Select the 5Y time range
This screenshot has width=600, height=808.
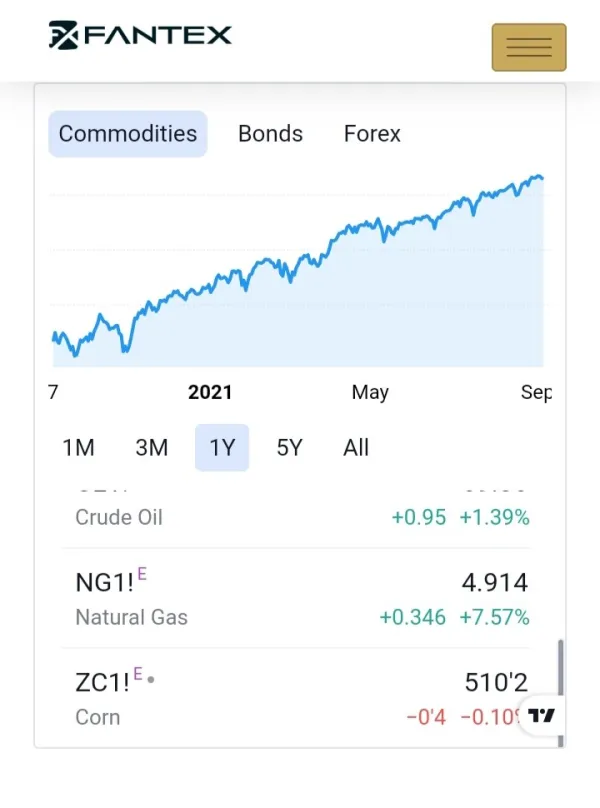[289, 448]
